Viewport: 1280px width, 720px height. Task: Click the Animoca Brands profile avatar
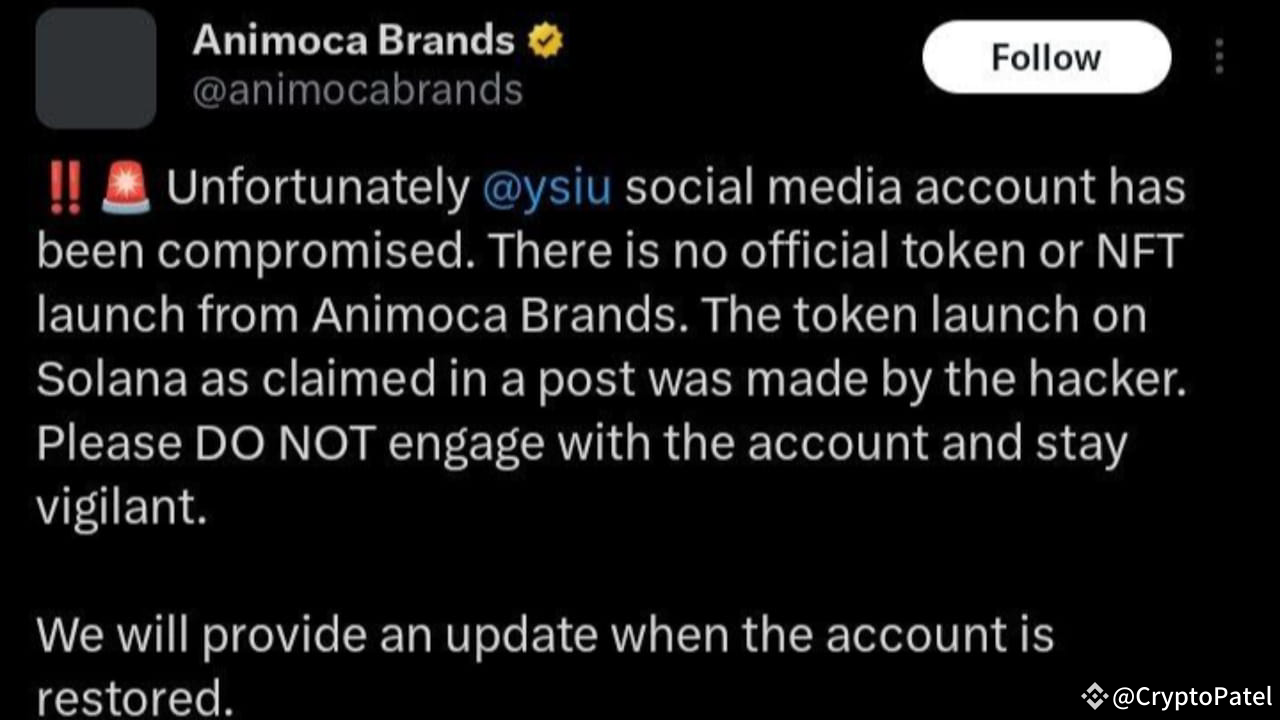(95, 68)
